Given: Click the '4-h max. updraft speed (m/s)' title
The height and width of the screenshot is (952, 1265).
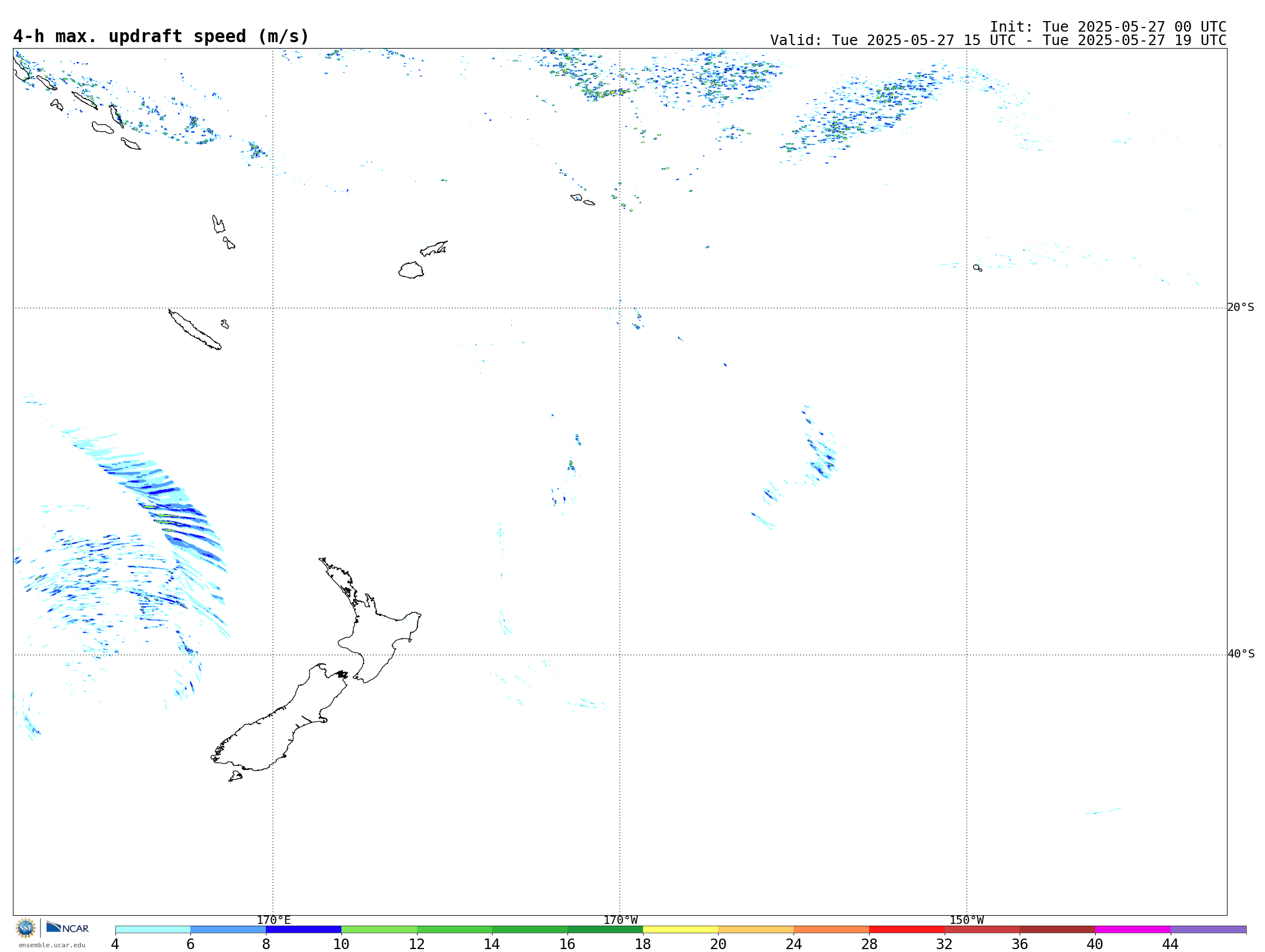Looking at the screenshot, I should point(161,36).
